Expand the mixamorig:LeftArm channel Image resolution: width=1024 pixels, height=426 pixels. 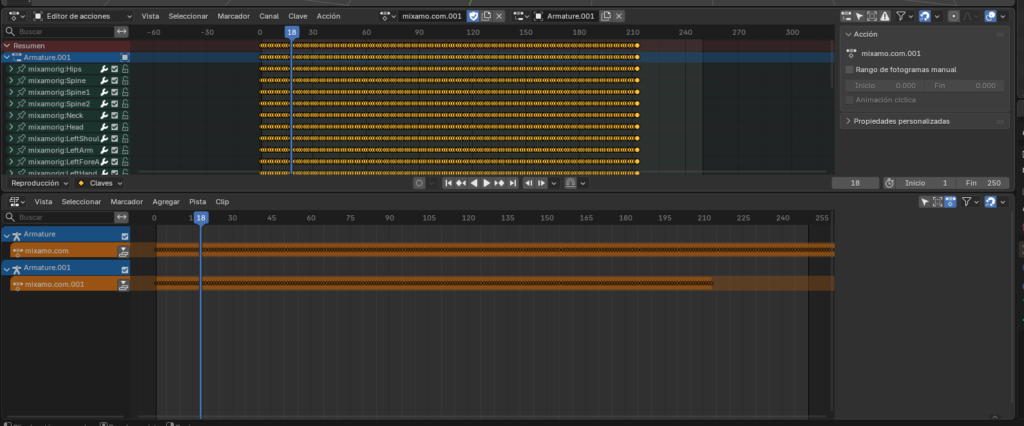coord(10,150)
